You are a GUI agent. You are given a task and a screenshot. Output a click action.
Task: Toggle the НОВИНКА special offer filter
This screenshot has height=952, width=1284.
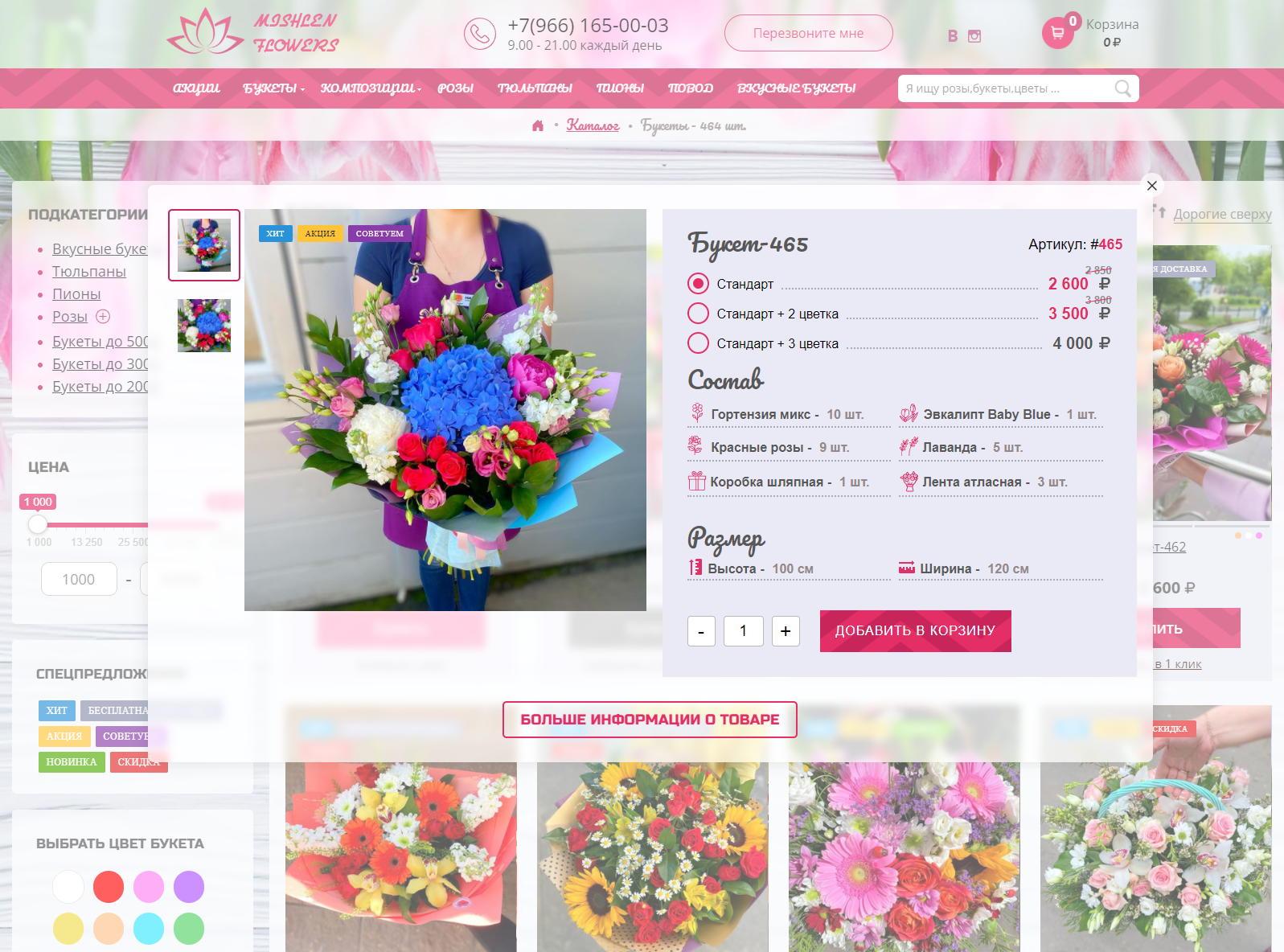pyautogui.click(x=72, y=762)
